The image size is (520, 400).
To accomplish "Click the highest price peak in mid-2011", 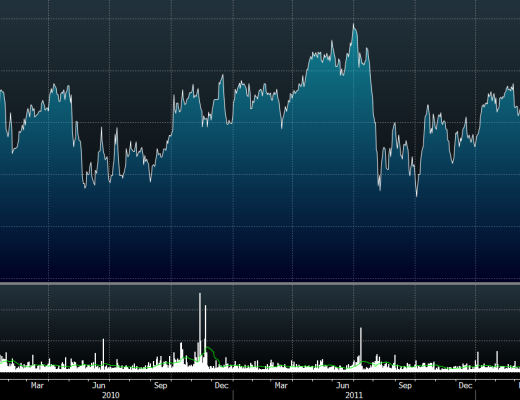I will pyautogui.click(x=354, y=25).
